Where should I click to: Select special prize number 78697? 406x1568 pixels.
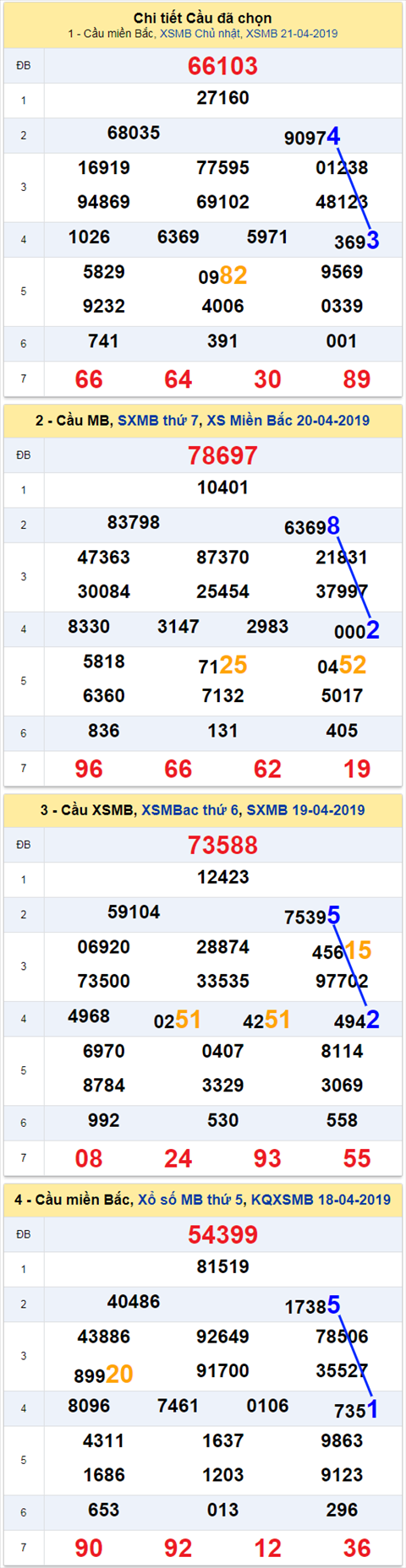[222, 455]
